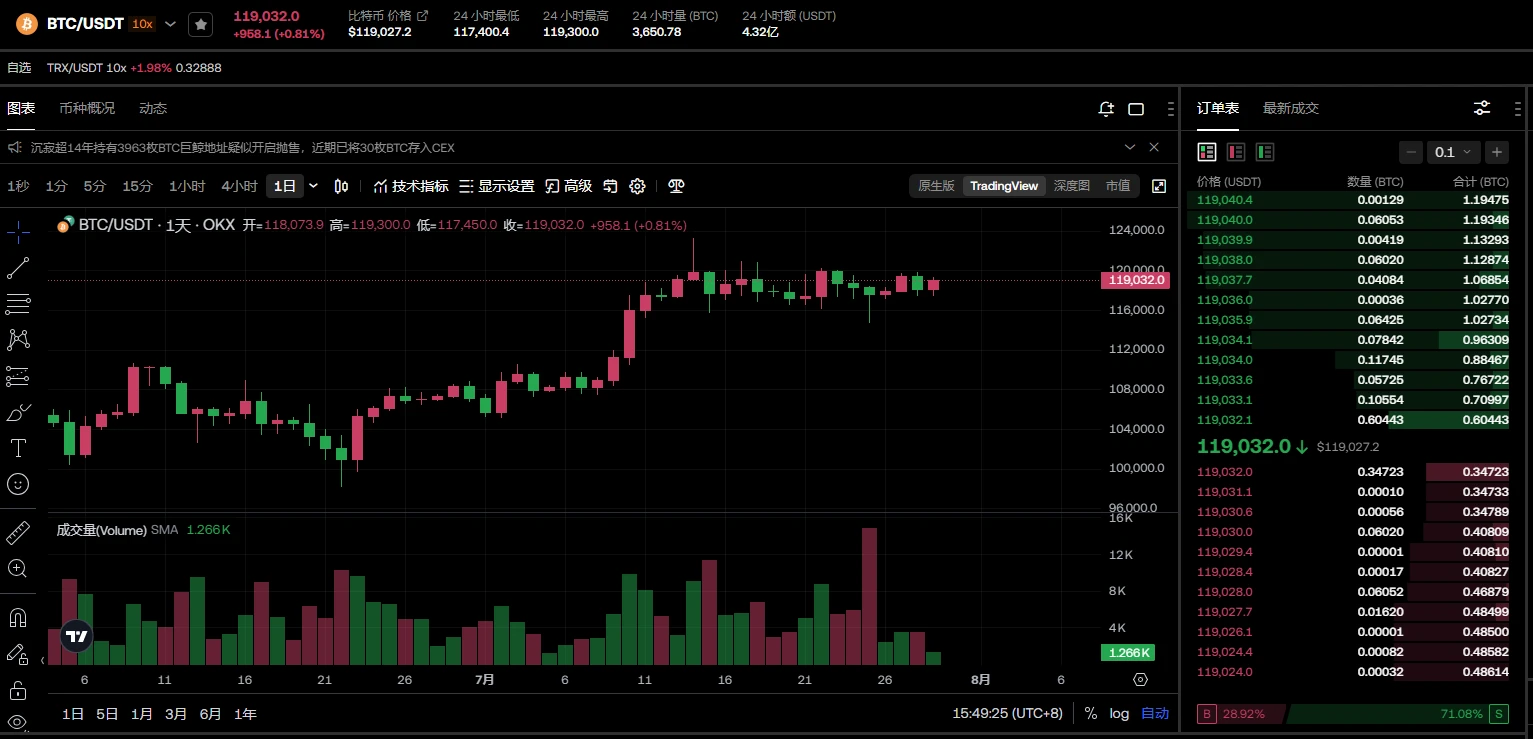Toggle visibility of all drawings eye icon
Screen dimensions: 1533x739
click(18, 722)
